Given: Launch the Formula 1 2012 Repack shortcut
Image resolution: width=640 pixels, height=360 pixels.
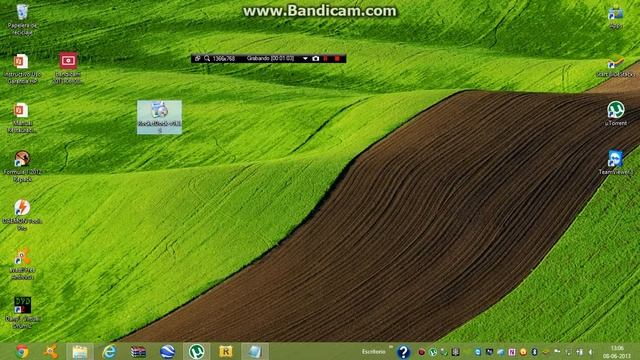Looking at the screenshot, I should pyautogui.click(x=22, y=166).
